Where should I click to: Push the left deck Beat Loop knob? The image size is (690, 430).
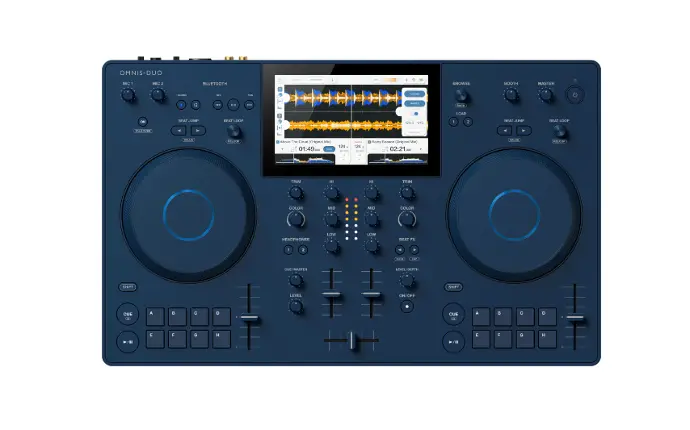[234, 131]
